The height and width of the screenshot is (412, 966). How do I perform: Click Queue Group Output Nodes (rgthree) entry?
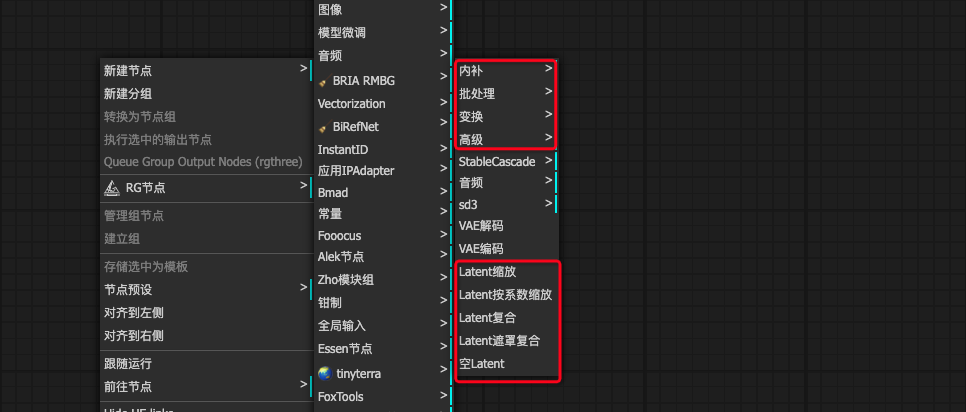[x=206, y=162]
